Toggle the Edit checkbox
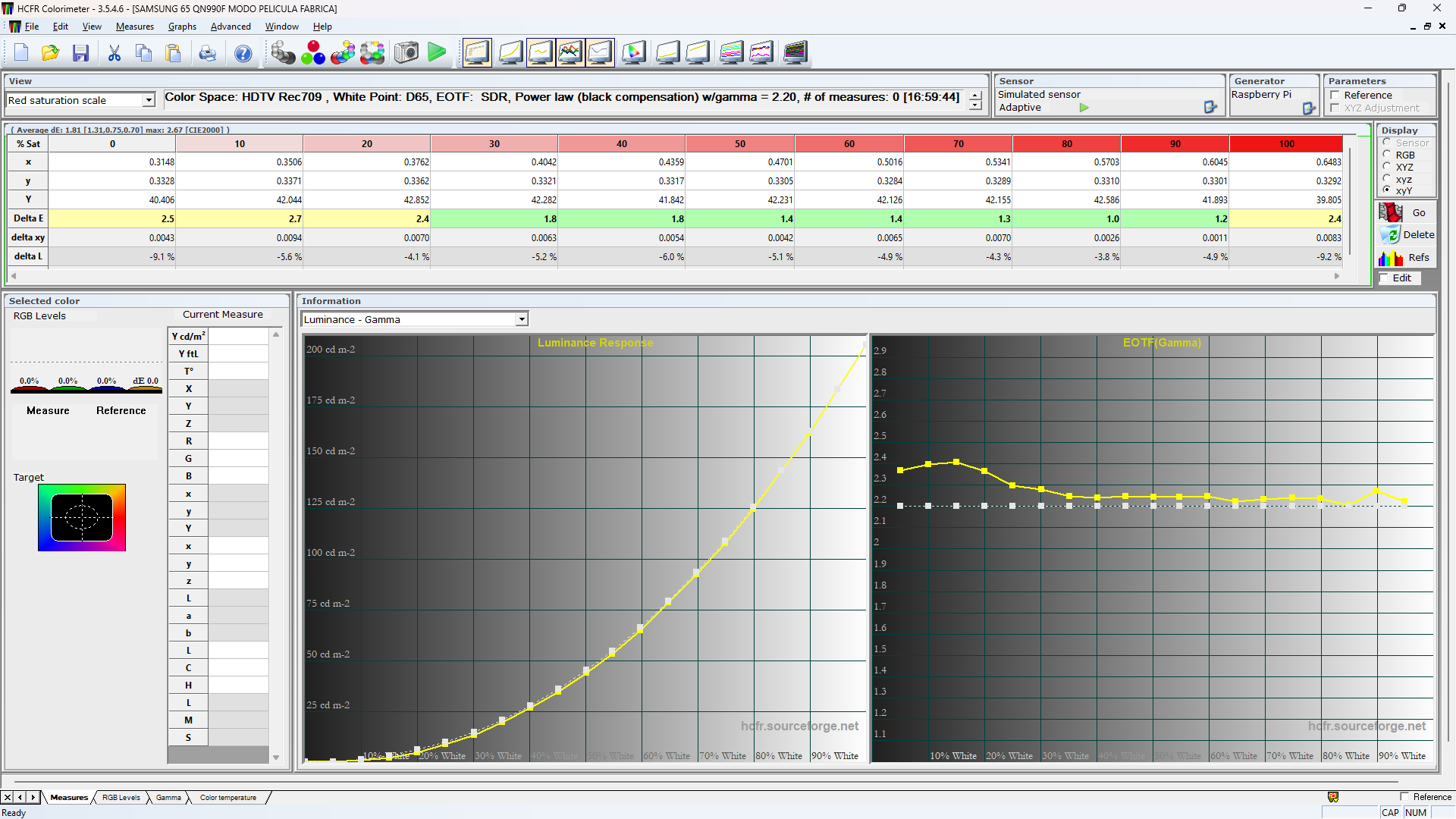This screenshot has width=1456, height=819. pos(1385,278)
